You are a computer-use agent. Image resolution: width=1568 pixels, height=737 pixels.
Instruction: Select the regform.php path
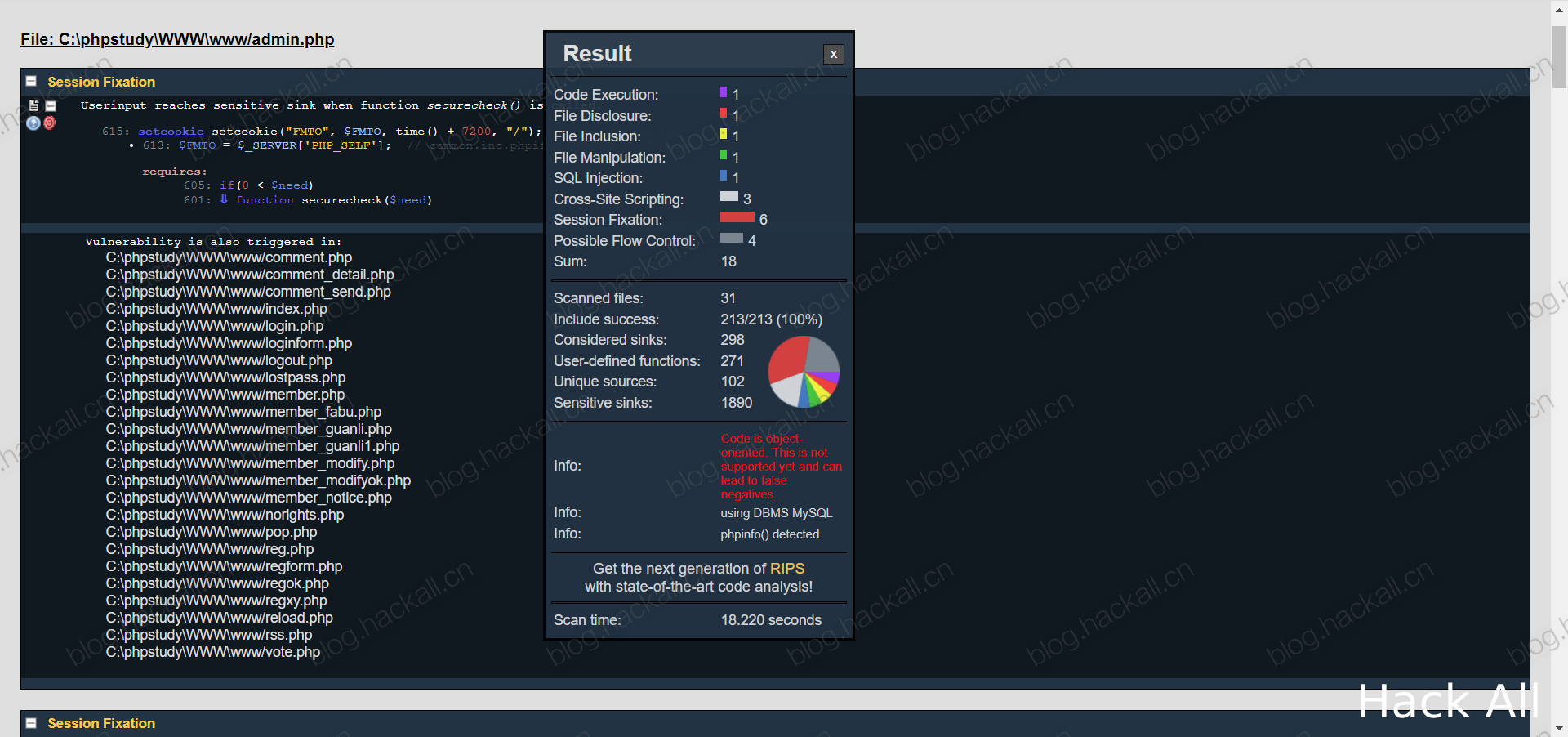click(x=224, y=566)
